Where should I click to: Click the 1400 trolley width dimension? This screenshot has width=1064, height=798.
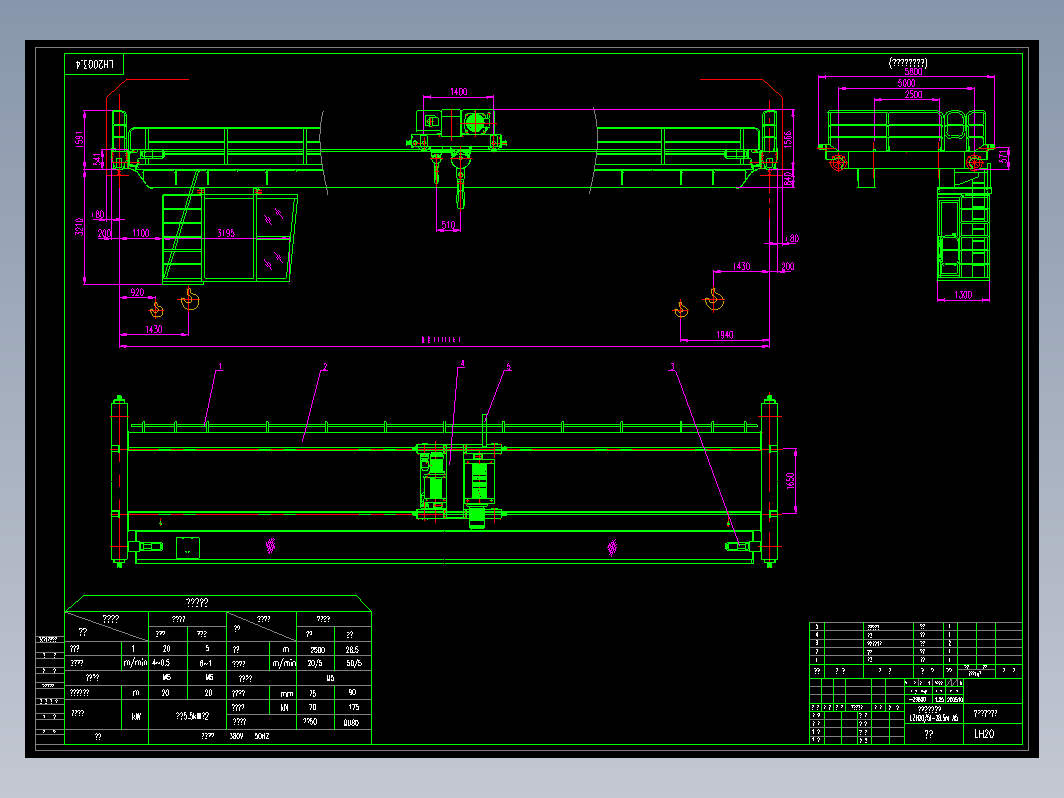[x=458, y=92]
